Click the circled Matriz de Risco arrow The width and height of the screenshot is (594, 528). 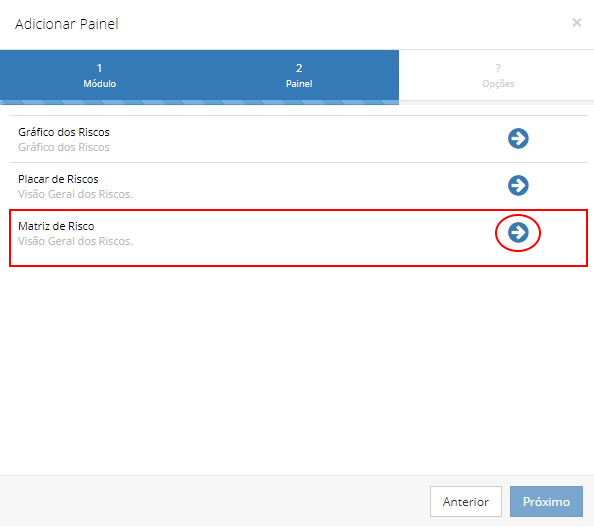[518, 232]
